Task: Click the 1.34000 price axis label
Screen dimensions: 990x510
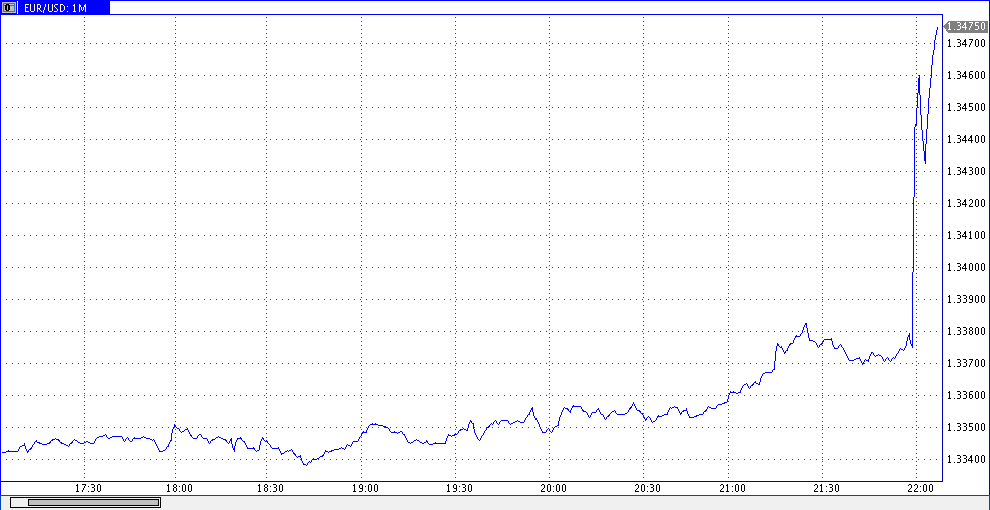Action: point(967,268)
